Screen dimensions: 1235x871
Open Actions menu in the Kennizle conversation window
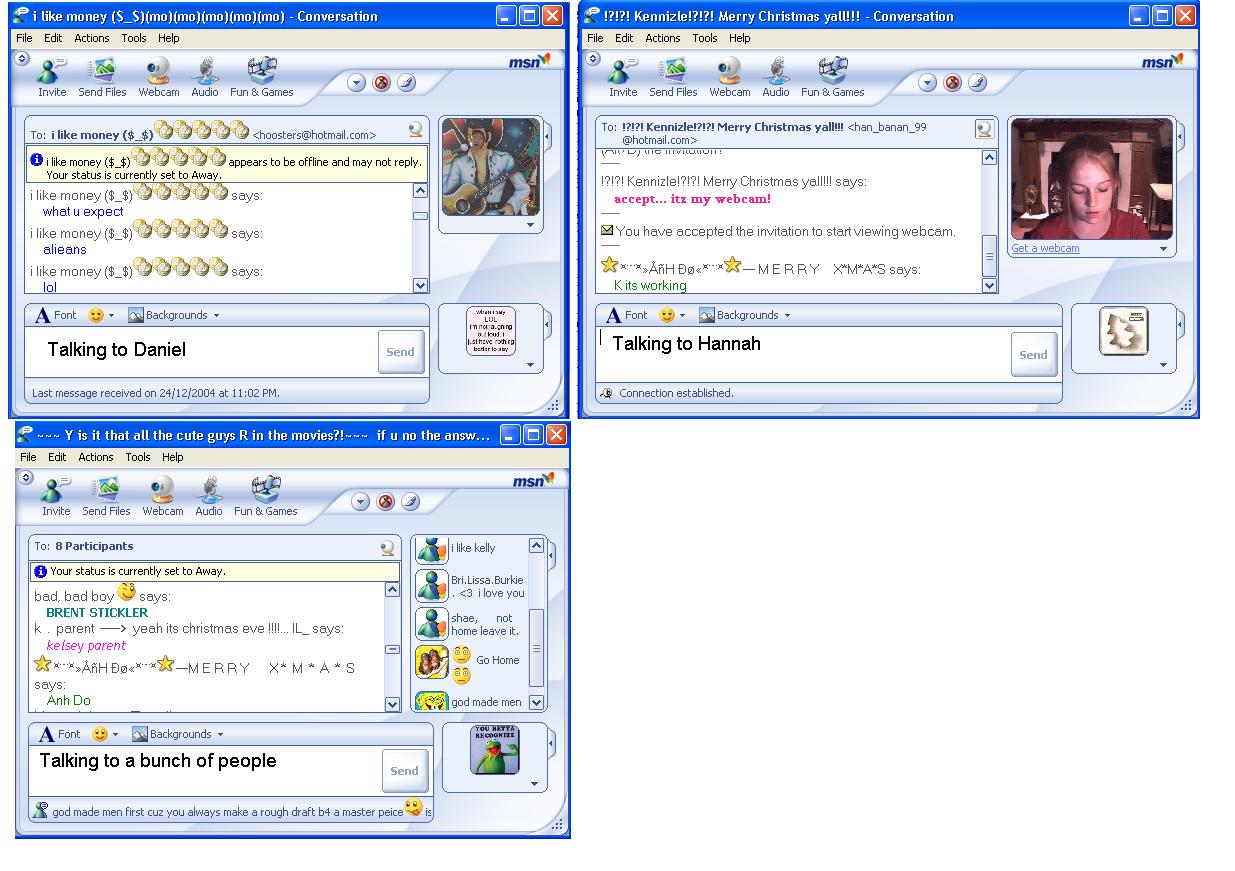[x=662, y=38]
